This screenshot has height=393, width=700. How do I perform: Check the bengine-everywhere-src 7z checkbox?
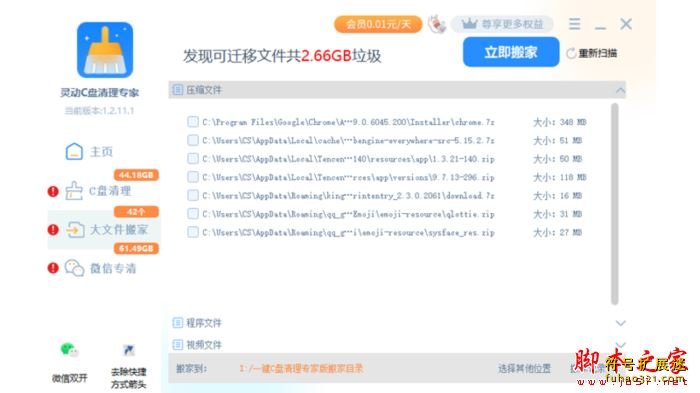pyautogui.click(x=193, y=140)
